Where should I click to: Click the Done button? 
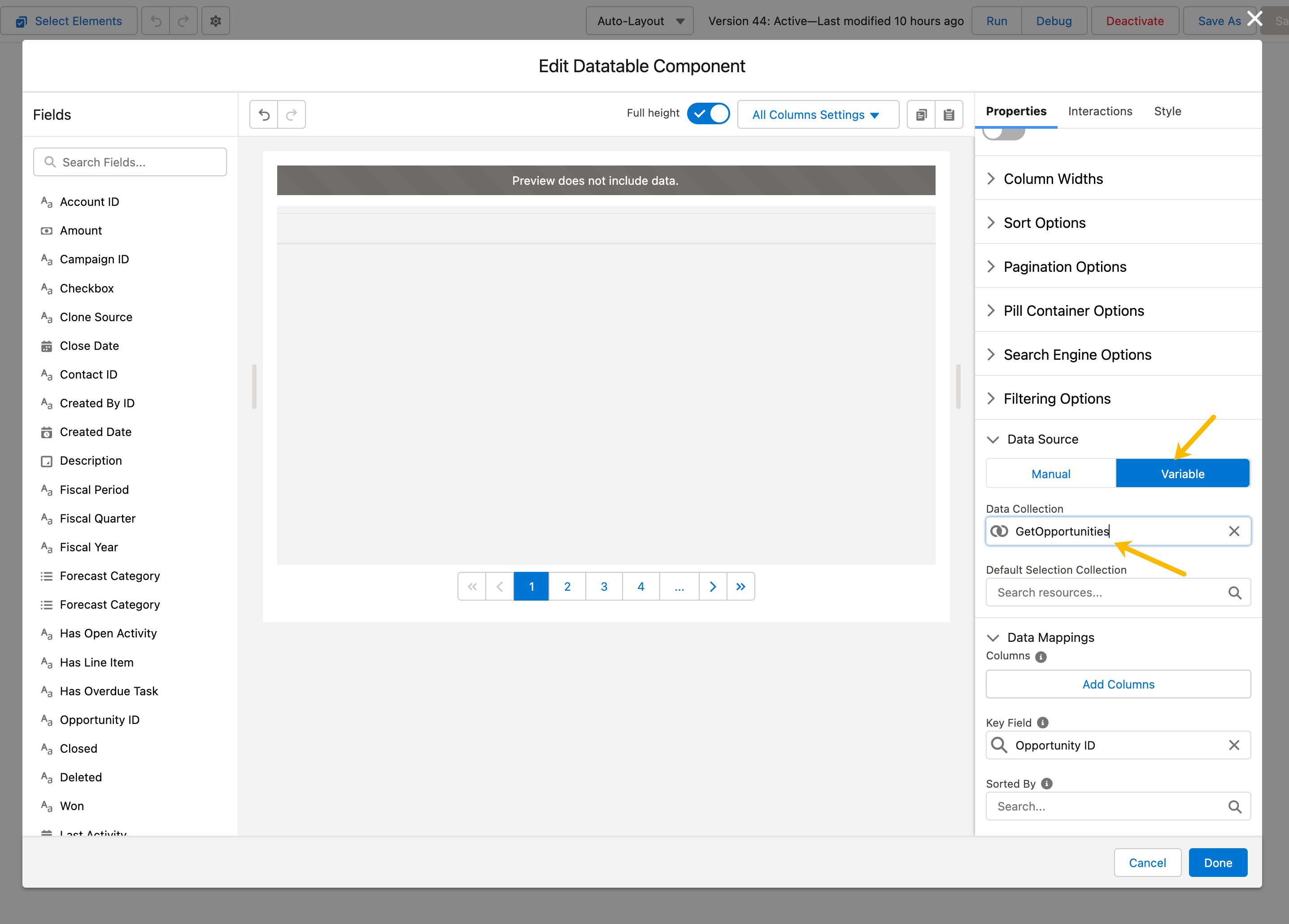pyautogui.click(x=1217, y=863)
